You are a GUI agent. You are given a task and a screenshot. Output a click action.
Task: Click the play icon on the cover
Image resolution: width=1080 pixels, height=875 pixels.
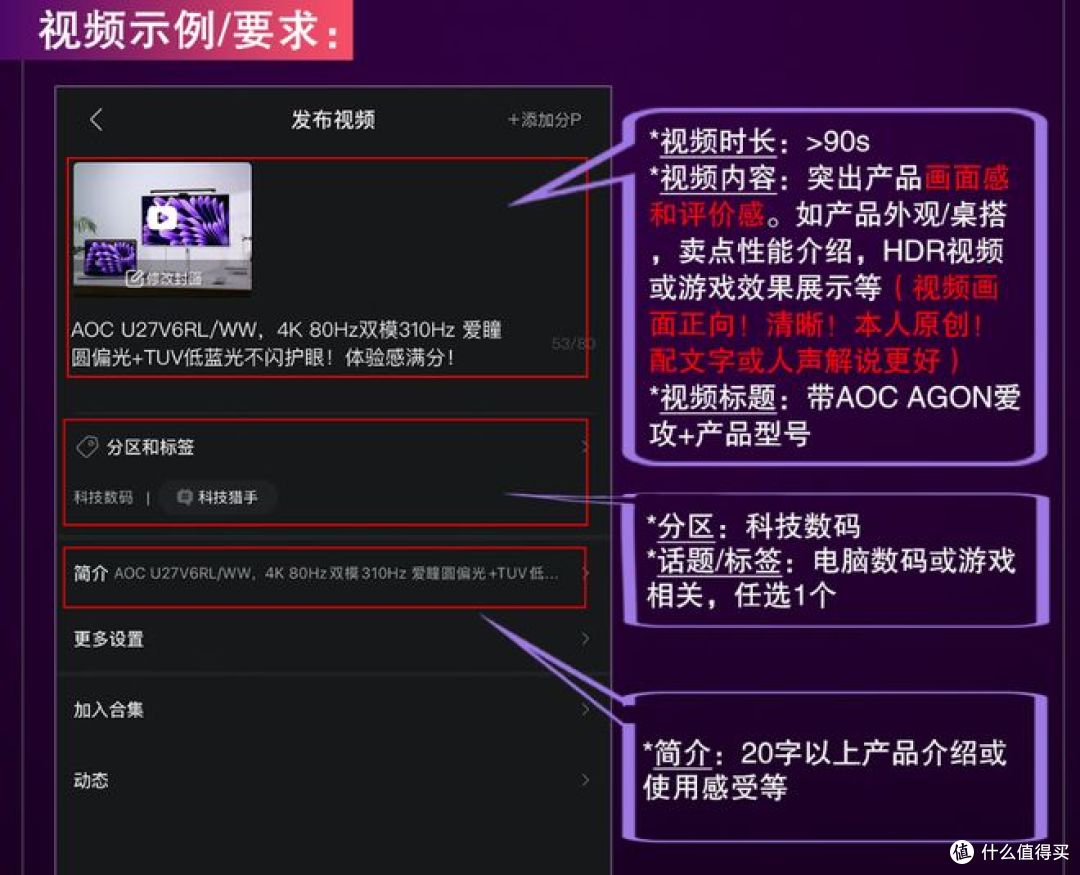point(163,218)
